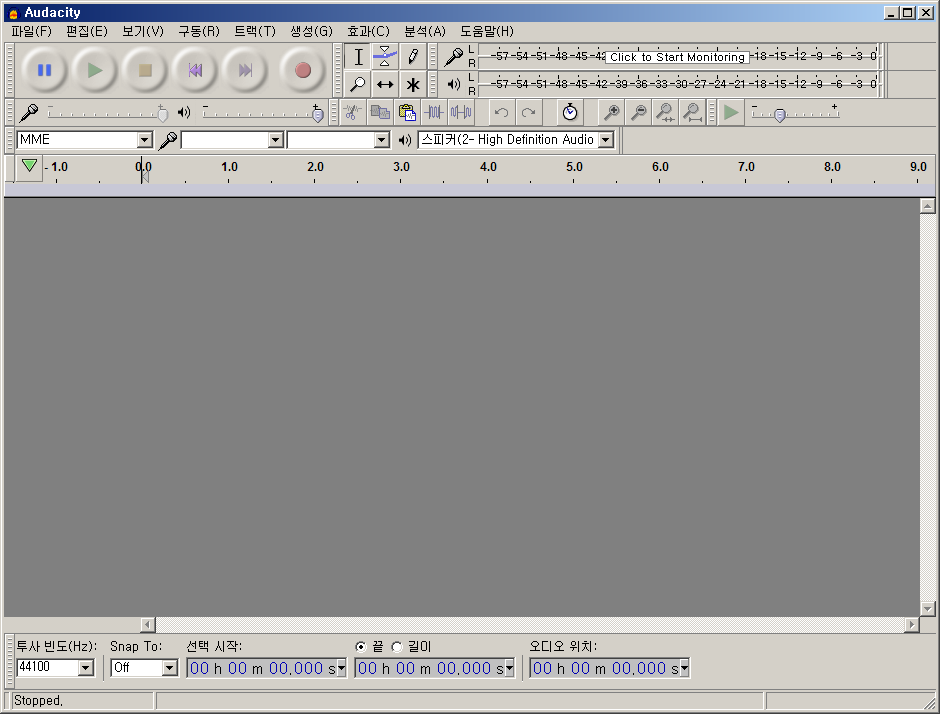Viewport: 940px width, 714px height.
Task: Open the 생성(G) menu
Action: tap(311, 31)
